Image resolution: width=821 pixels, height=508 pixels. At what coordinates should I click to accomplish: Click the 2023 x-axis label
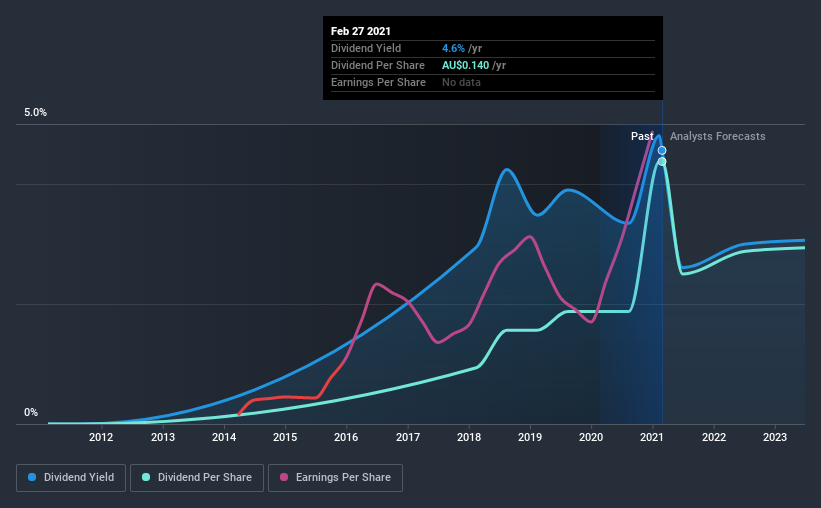click(x=774, y=437)
